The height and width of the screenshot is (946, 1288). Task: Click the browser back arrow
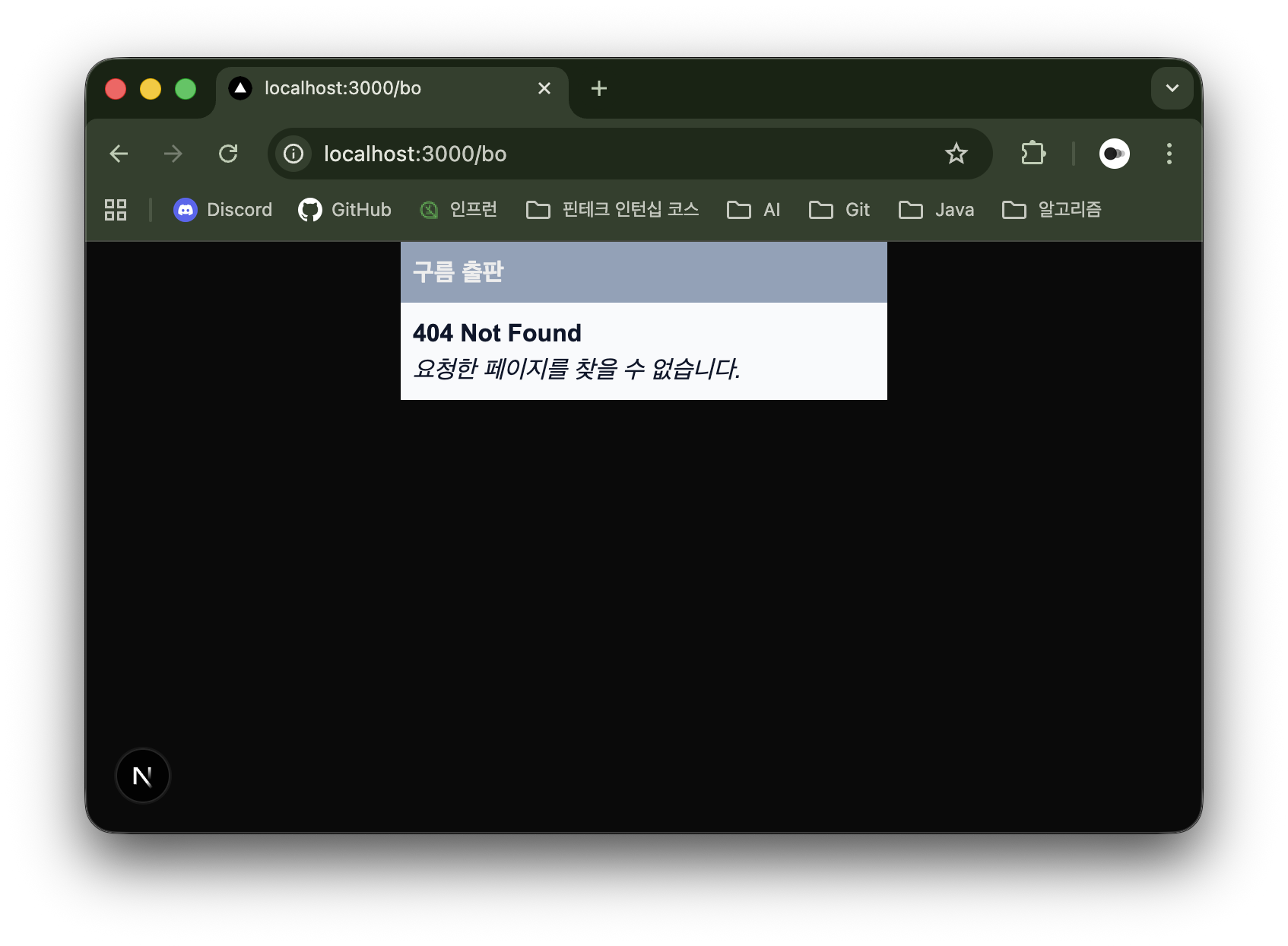(x=119, y=154)
